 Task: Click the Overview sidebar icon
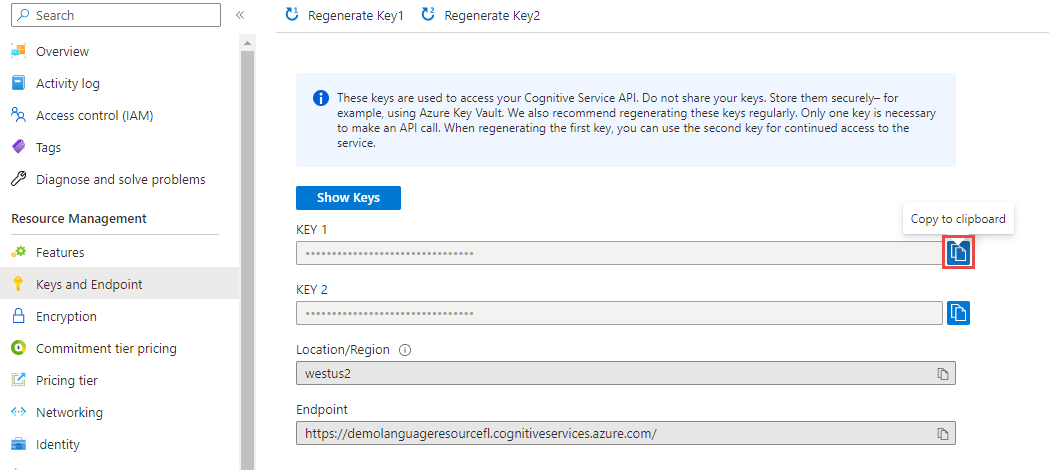19,51
